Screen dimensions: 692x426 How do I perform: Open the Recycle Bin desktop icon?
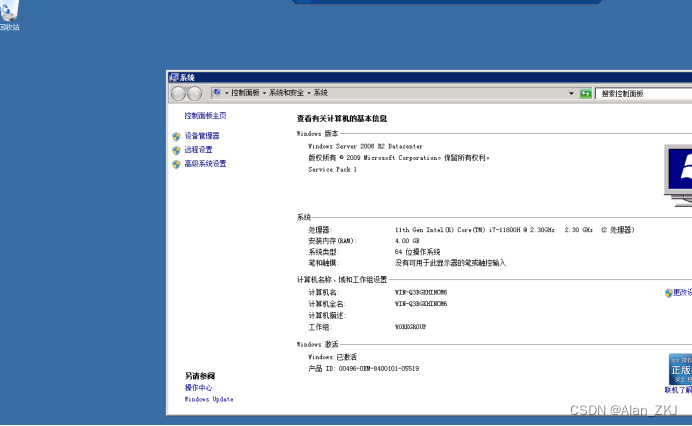tap(9, 15)
